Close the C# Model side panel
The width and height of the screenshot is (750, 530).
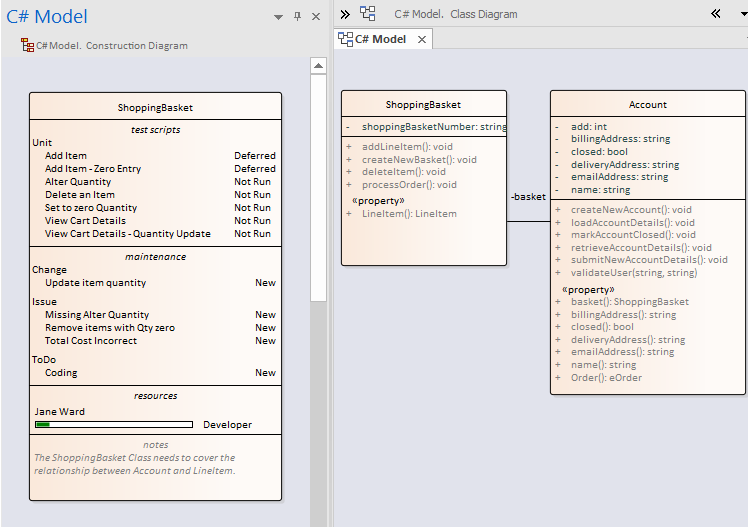(x=316, y=17)
